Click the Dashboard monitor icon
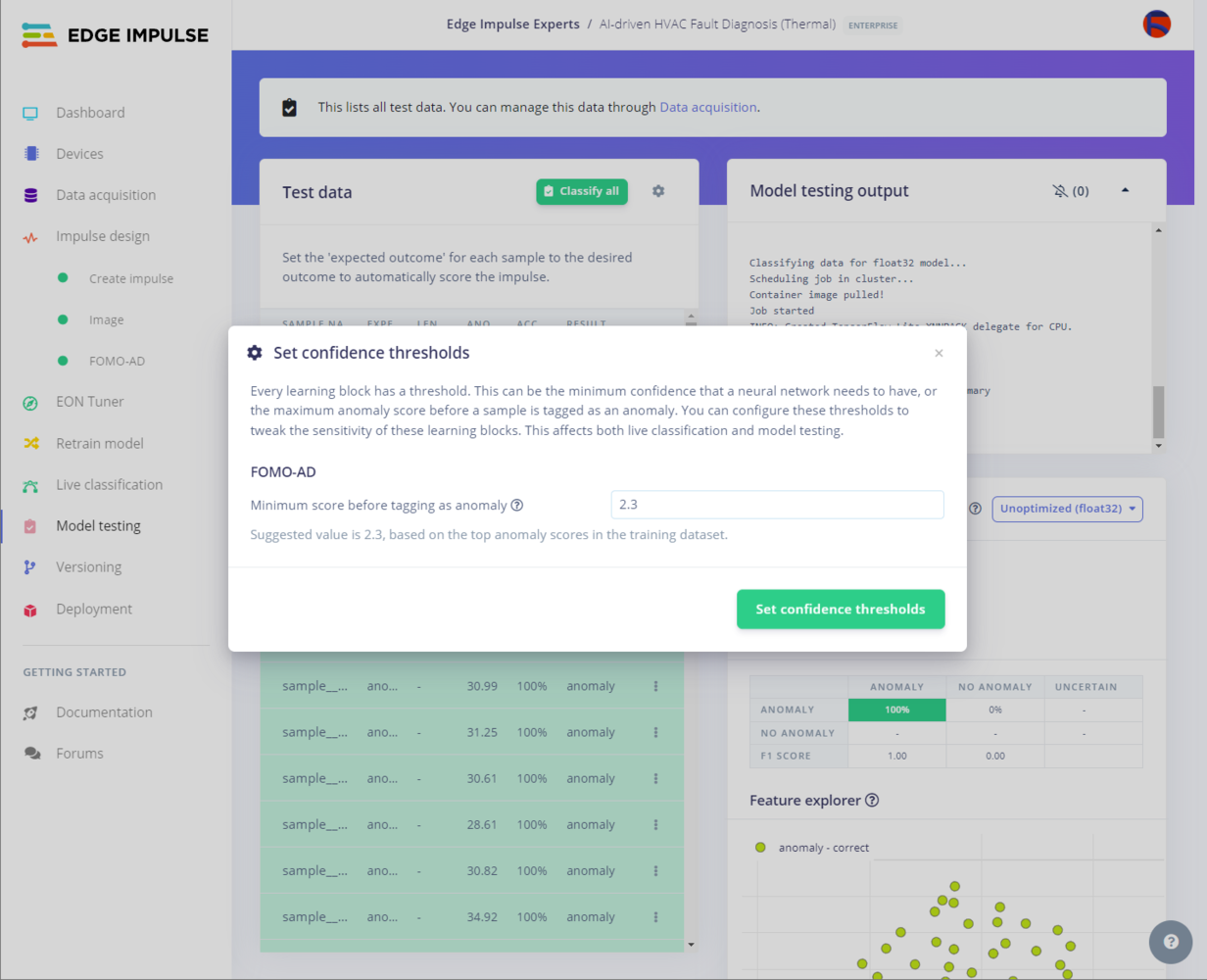1207x980 pixels. pyautogui.click(x=30, y=113)
